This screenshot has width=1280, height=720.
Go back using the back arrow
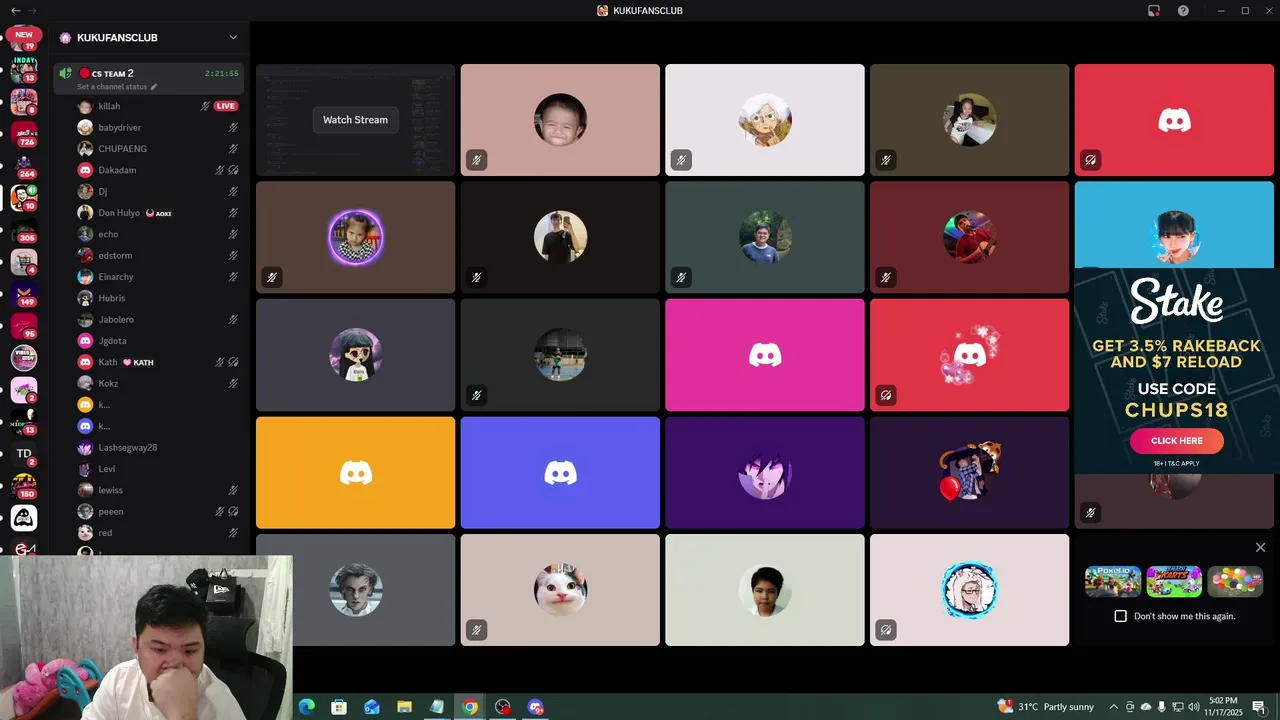[15, 10]
